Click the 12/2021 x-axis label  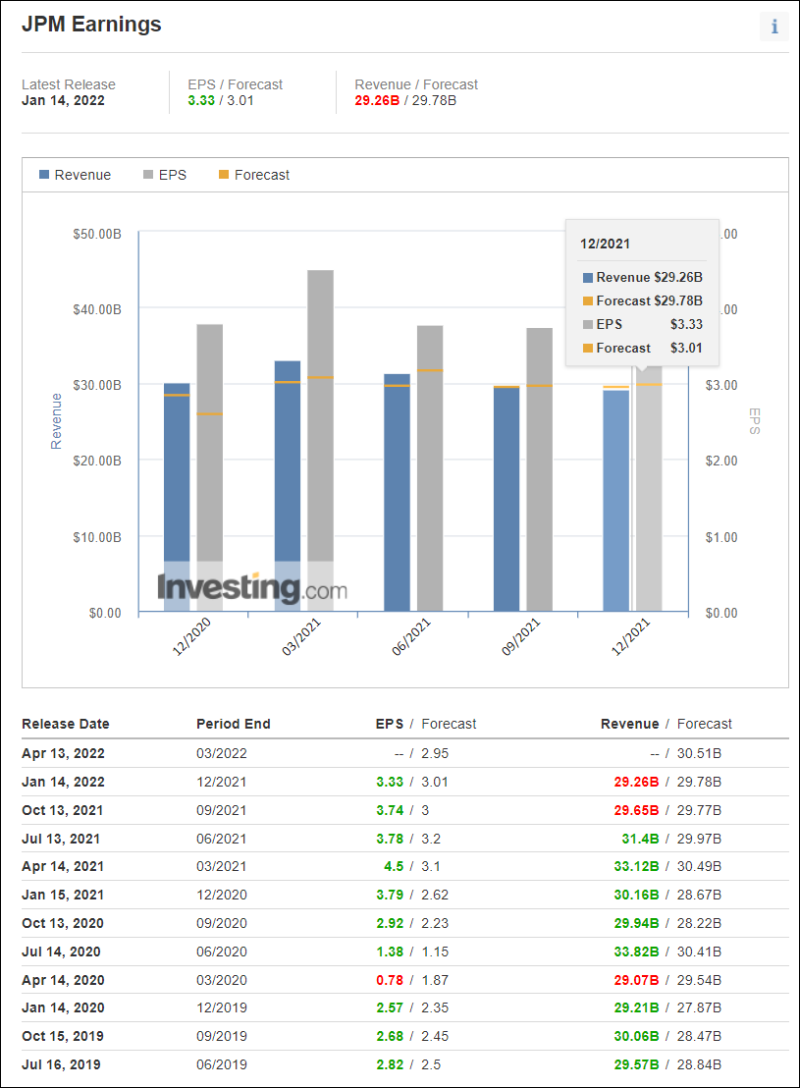(630, 637)
